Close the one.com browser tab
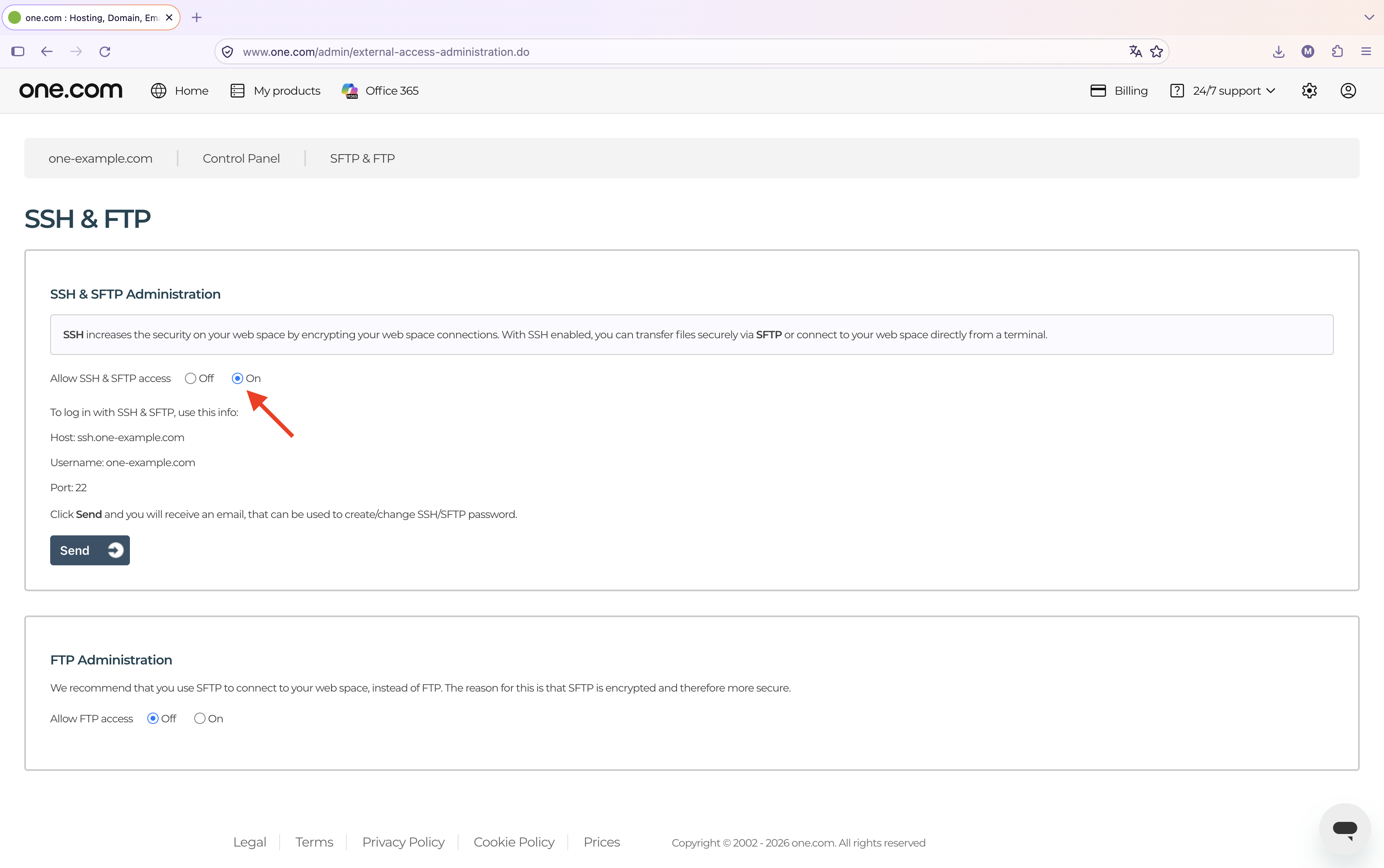This screenshot has width=1384, height=868. [169, 18]
